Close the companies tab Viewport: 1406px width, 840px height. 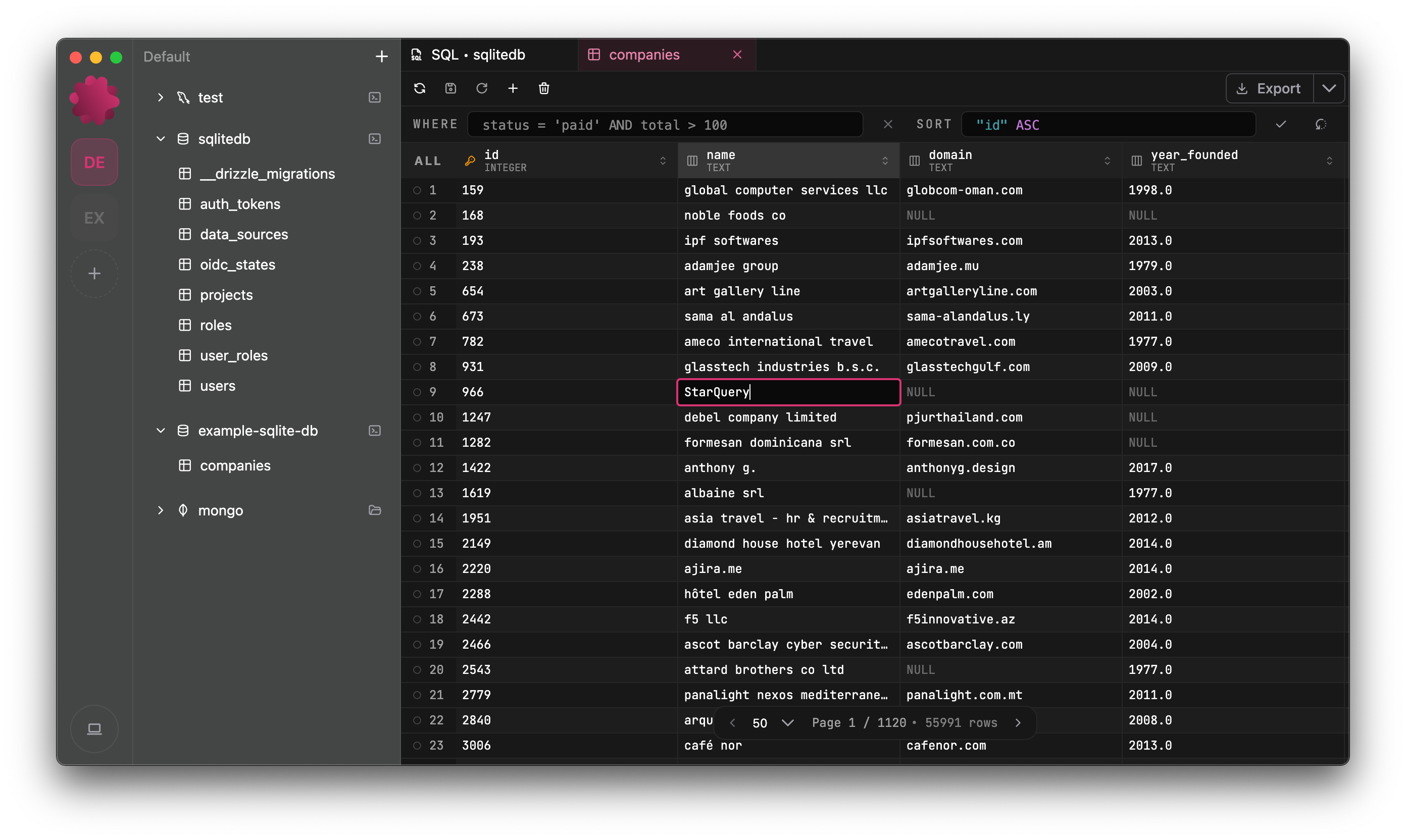[737, 55]
